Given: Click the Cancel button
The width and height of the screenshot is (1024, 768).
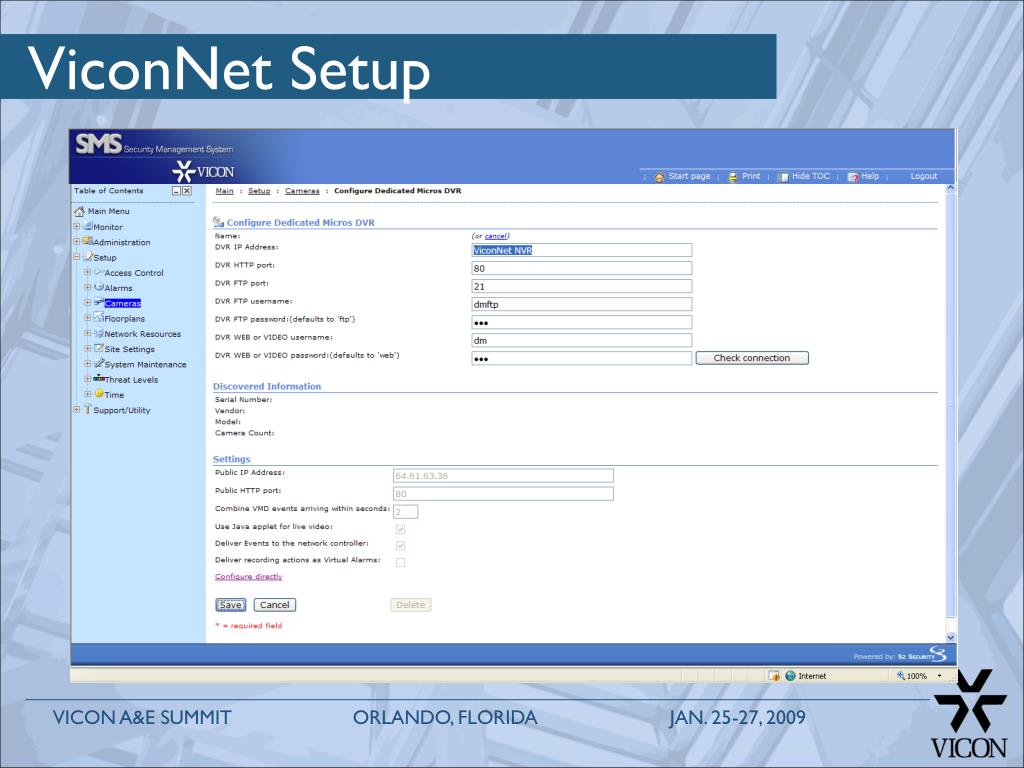Looking at the screenshot, I should coord(274,605).
